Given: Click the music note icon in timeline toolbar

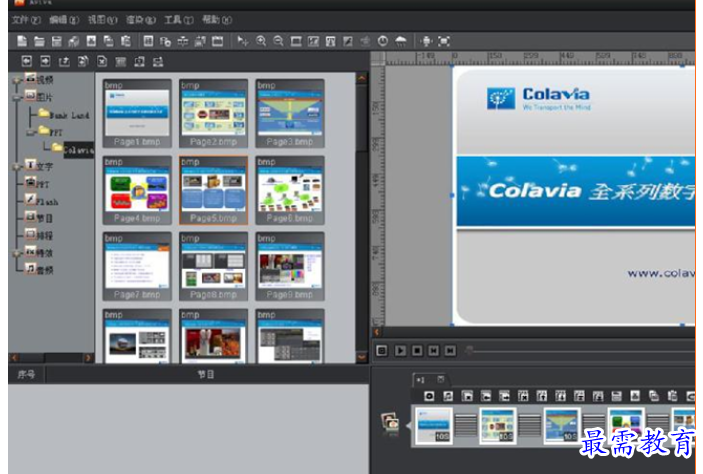Looking at the screenshot, I should pos(448,396).
